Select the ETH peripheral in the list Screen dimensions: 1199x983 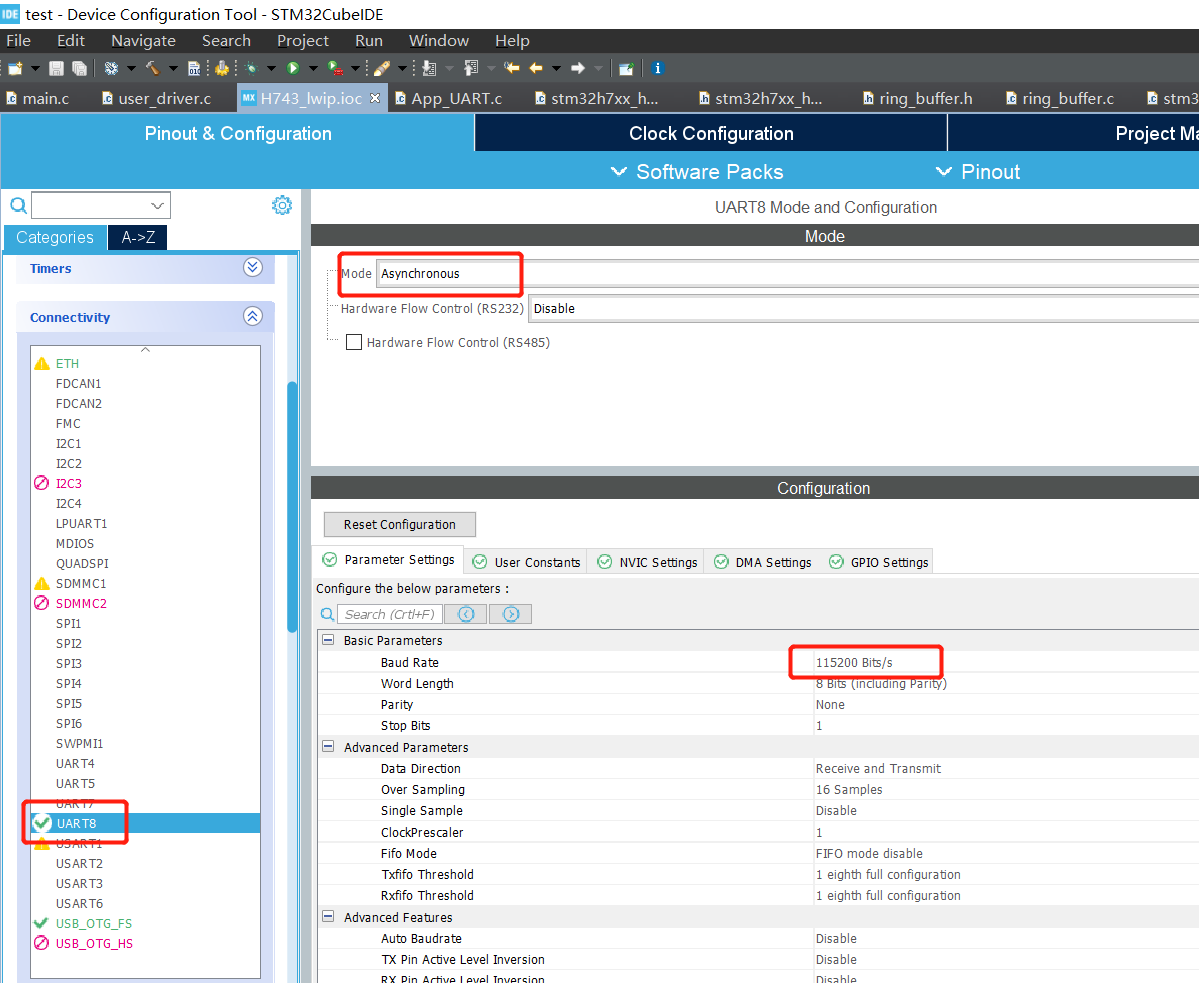pyautogui.click(x=67, y=363)
